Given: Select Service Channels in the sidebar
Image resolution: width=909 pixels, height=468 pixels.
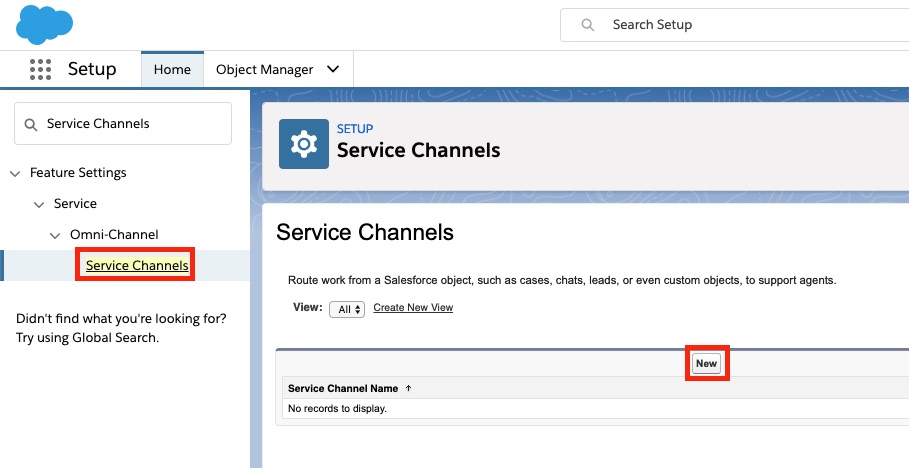Looking at the screenshot, I should coord(137,265).
